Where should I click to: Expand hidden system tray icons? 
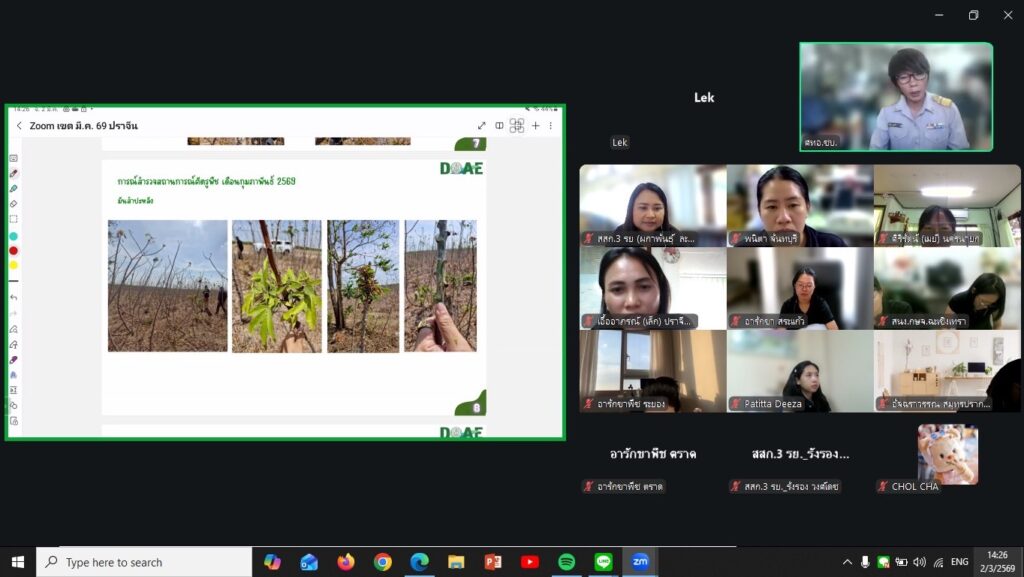tap(847, 562)
